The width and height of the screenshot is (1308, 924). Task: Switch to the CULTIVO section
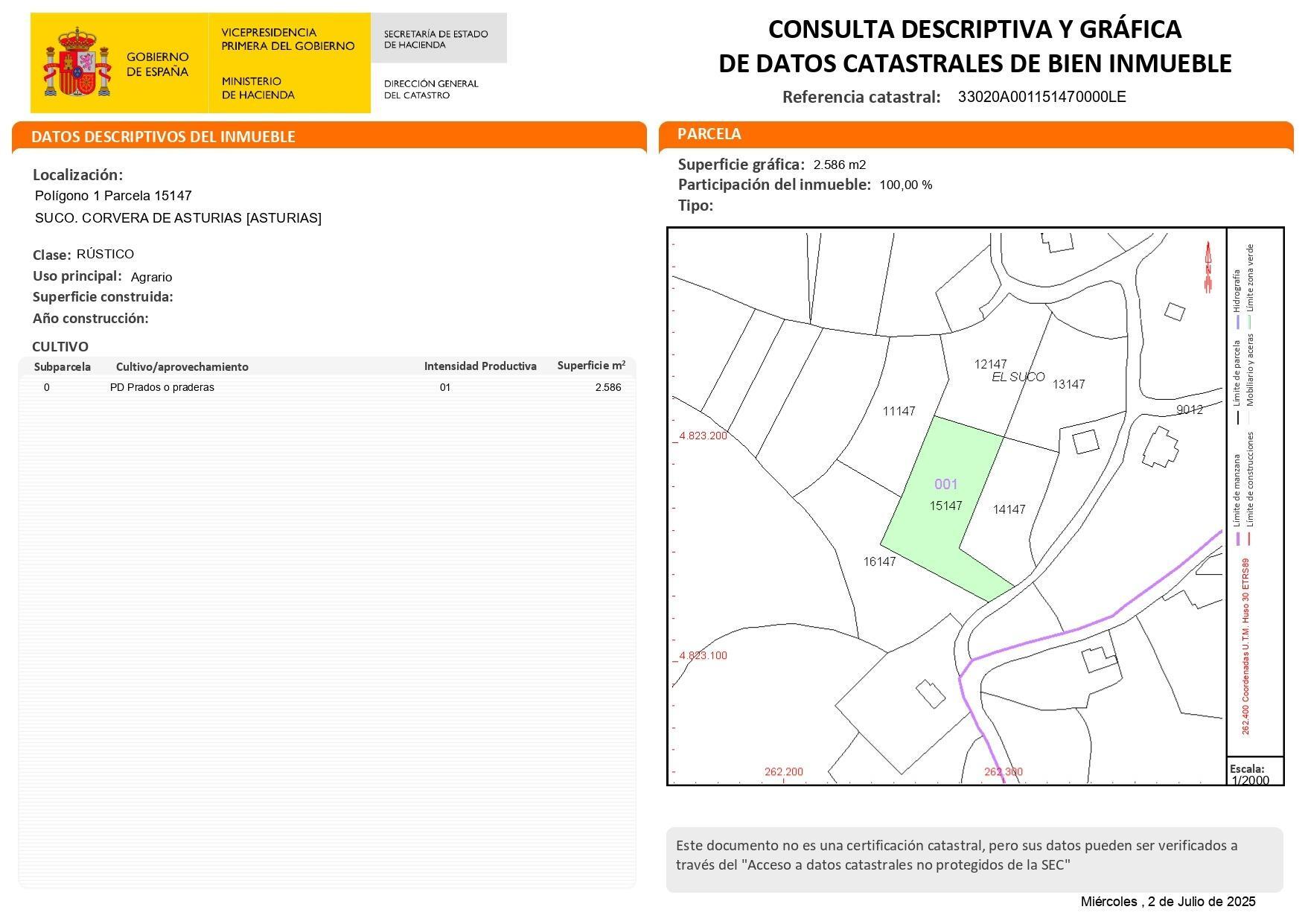(59, 346)
